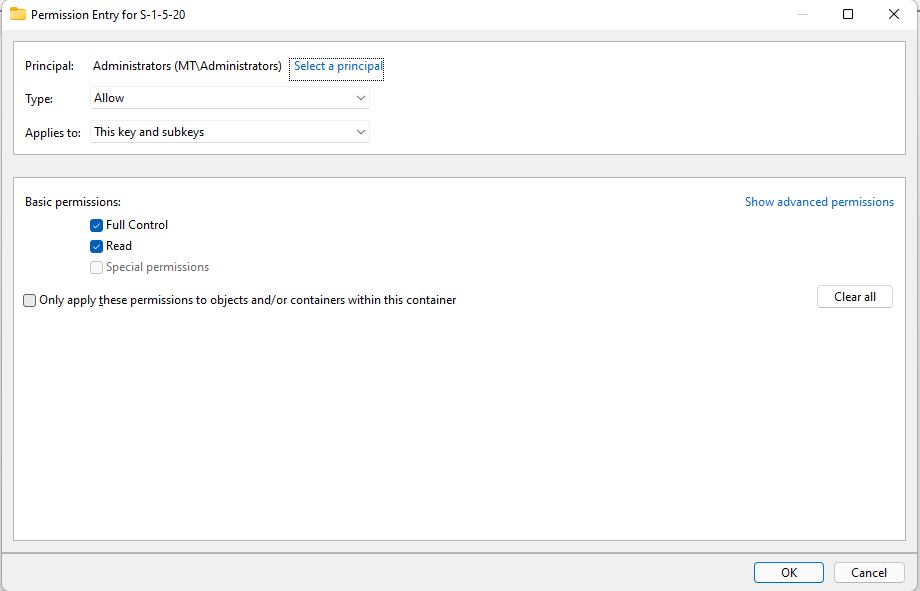
Task: Toggle the Read permission checkbox
Action: click(97, 246)
